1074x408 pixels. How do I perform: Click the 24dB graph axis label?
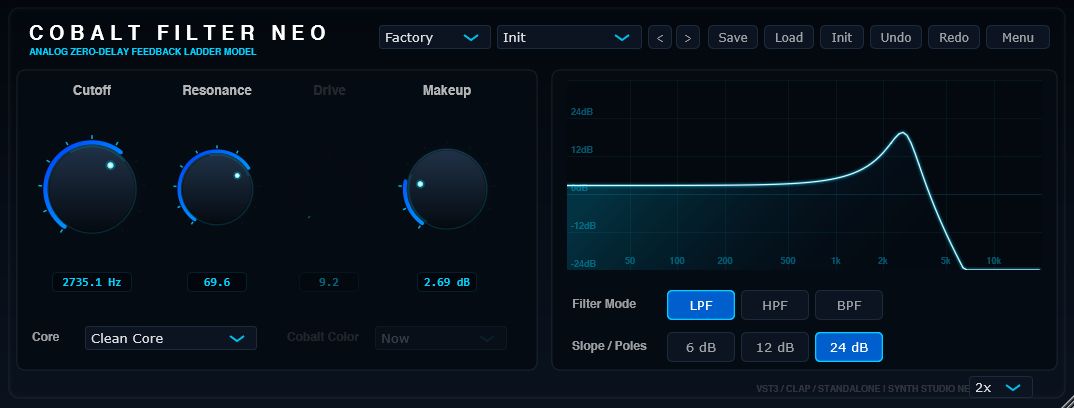tap(582, 112)
